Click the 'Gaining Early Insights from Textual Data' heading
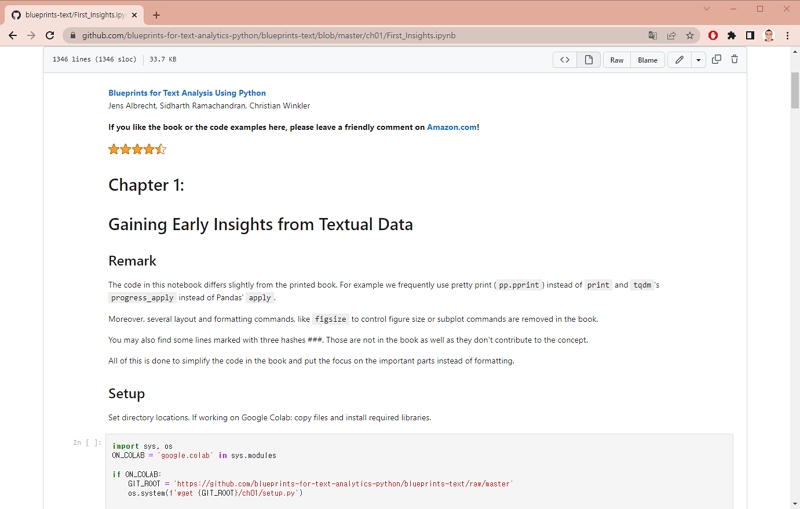800x509 pixels. point(260,224)
